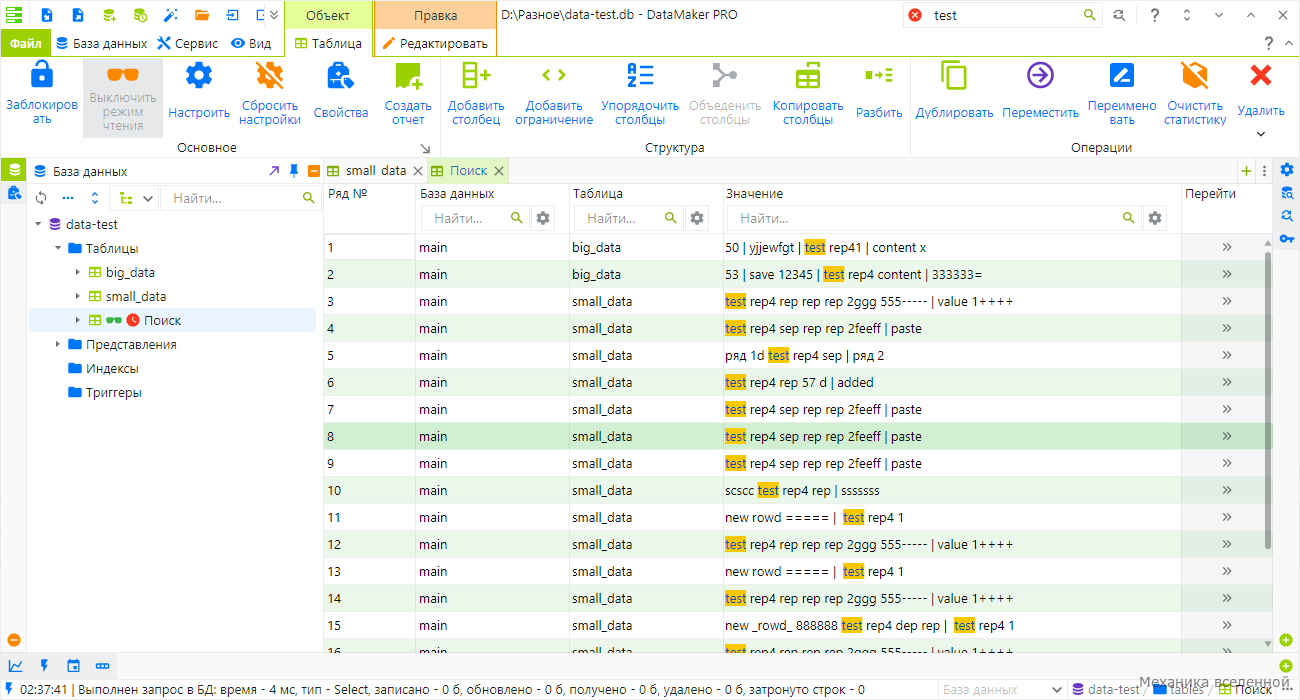1300x700 pixels.
Task: Click Удалить red cross icon
Action: click(1261, 75)
